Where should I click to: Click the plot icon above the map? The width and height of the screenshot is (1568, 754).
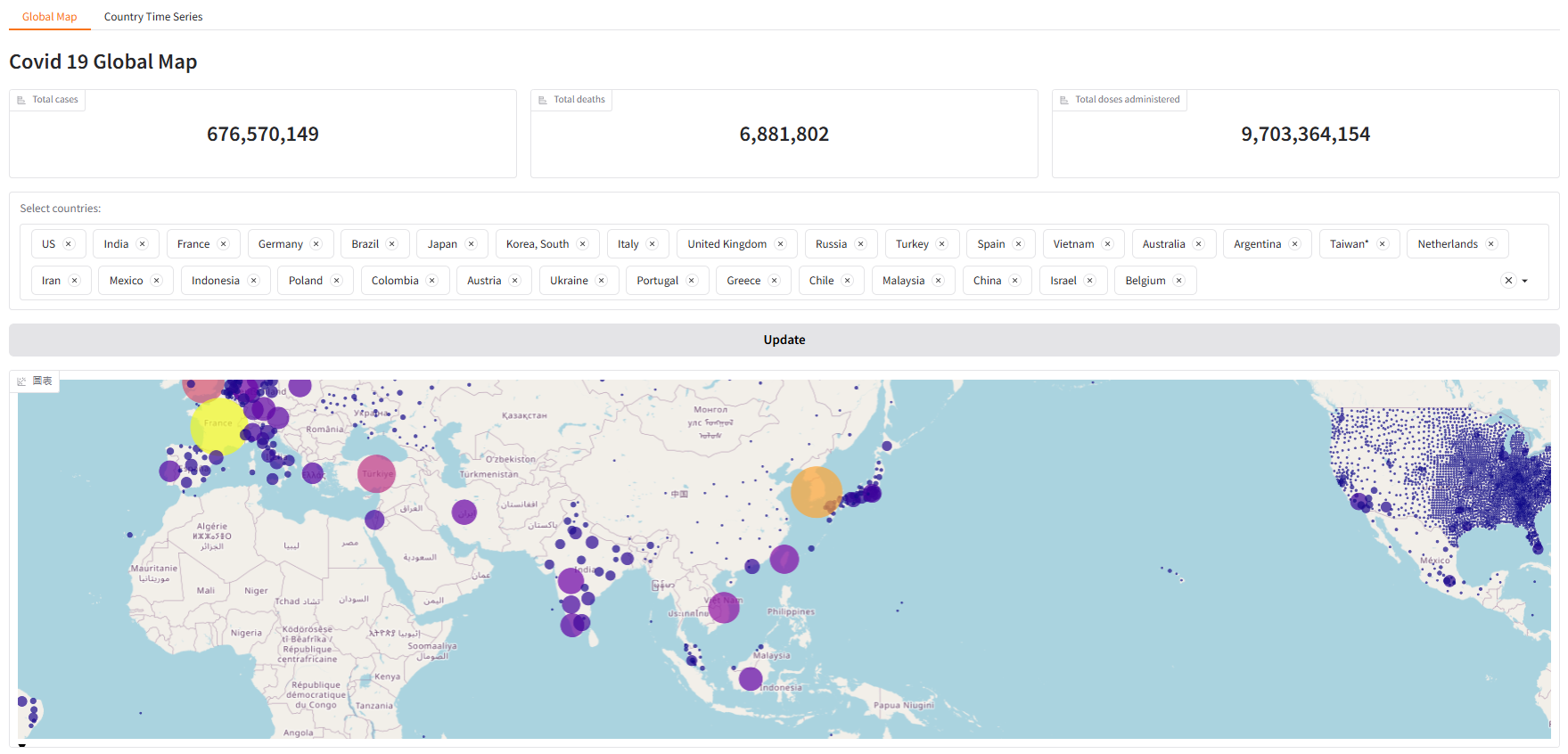[21, 381]
